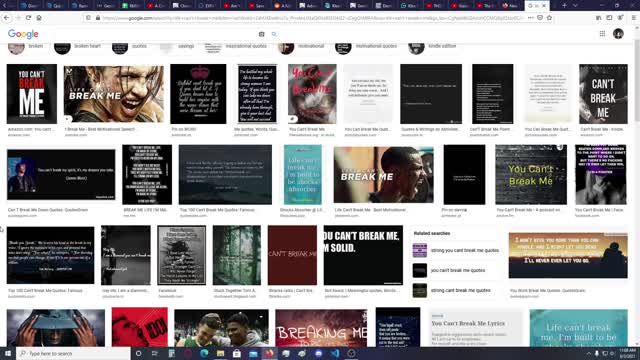
Task: Open the Google account avatar
Action: click(618, 34)
